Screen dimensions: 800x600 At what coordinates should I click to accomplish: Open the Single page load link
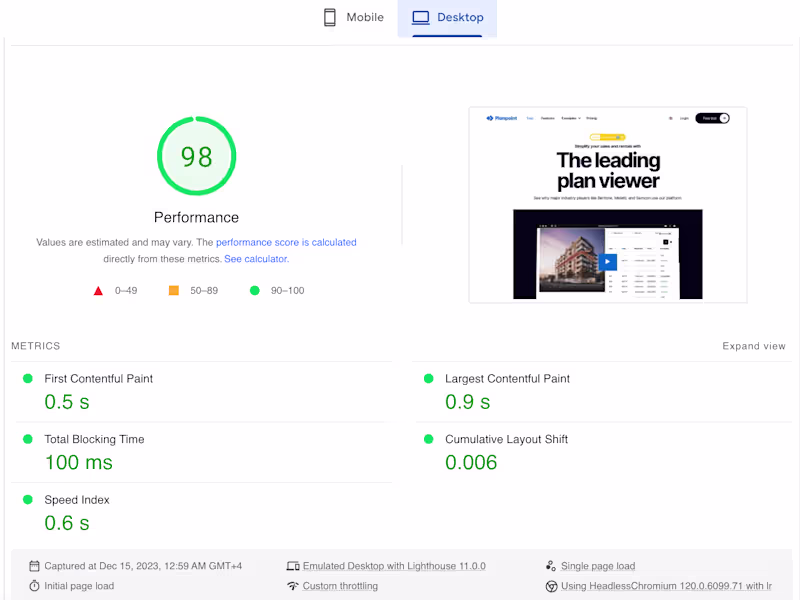[597, 565]
